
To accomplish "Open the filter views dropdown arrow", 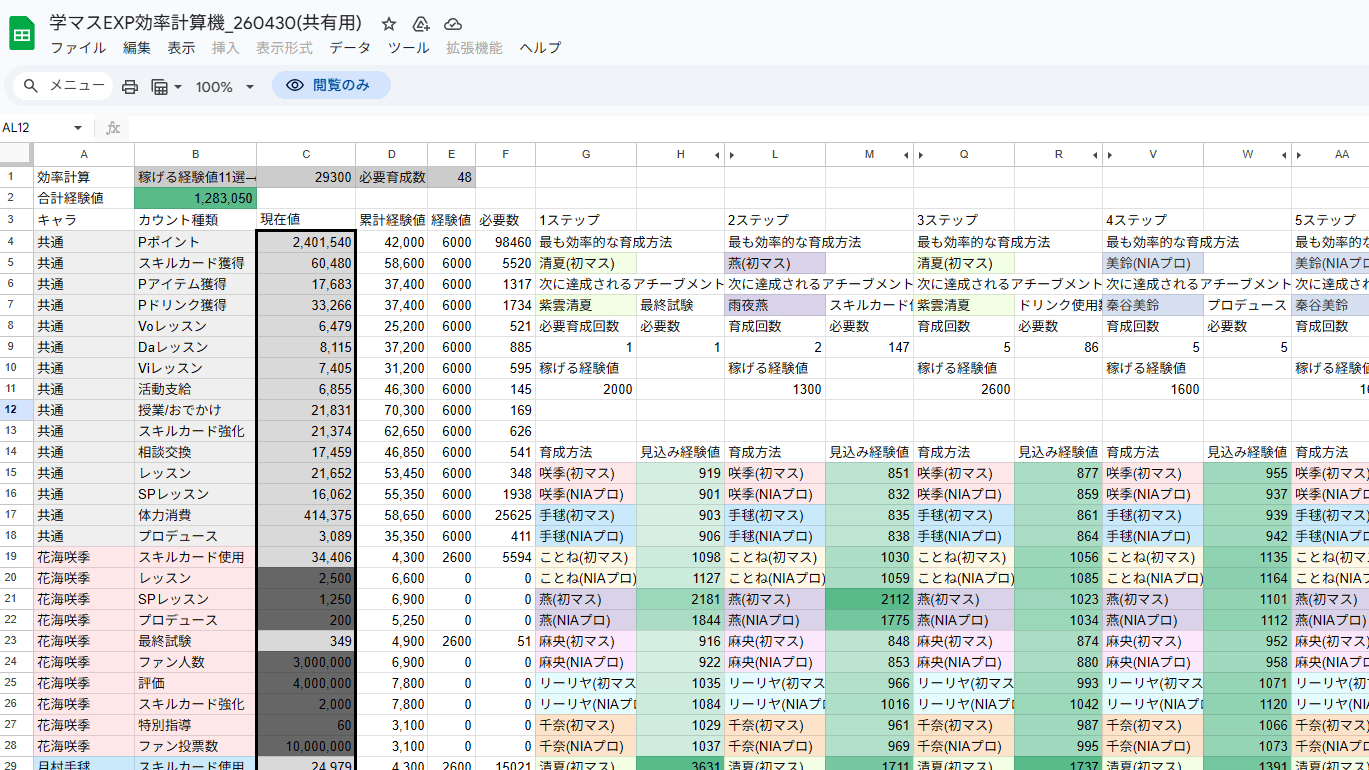I will (x=178, y=87).
